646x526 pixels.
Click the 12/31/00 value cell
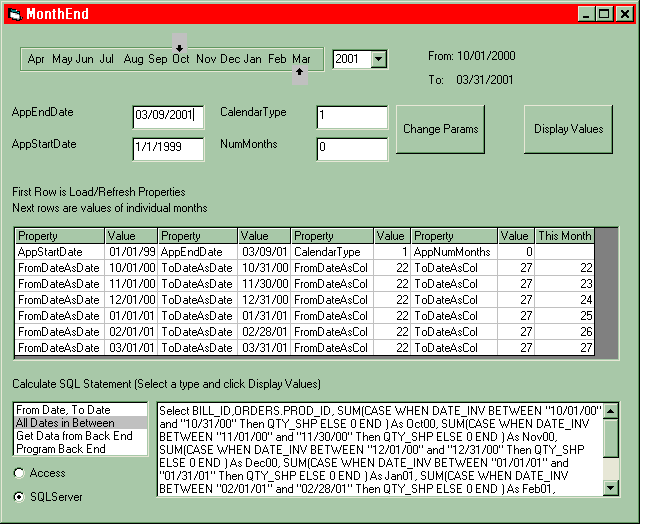point(264,300)
